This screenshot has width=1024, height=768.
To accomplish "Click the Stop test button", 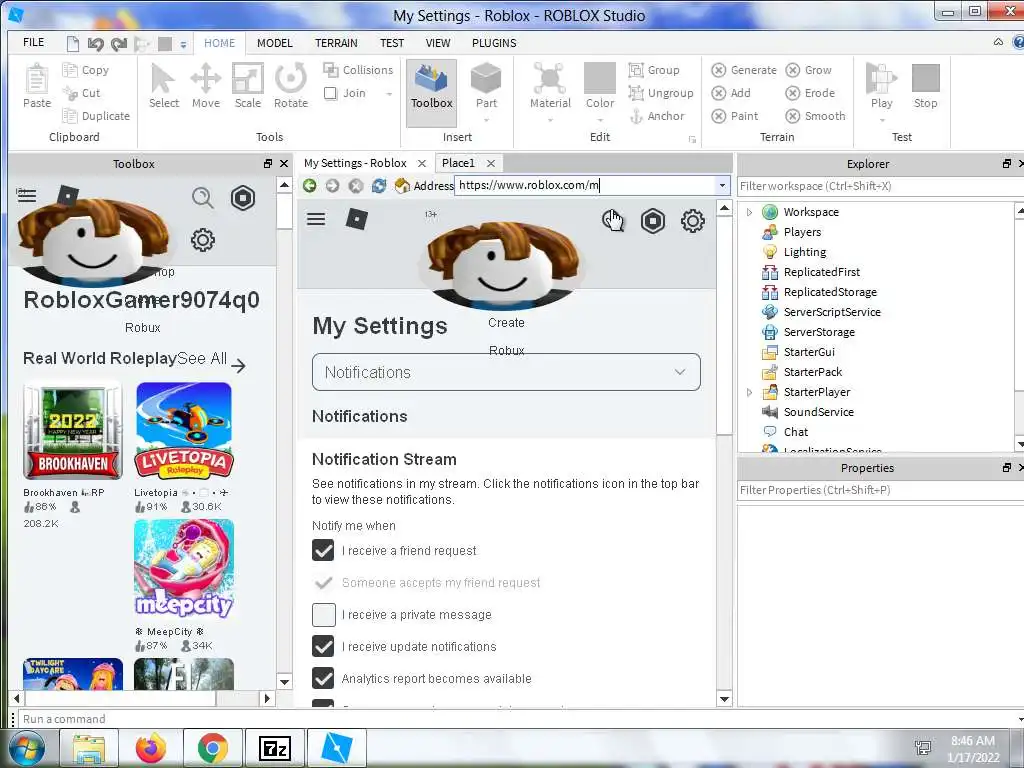I will pos(925,86).
